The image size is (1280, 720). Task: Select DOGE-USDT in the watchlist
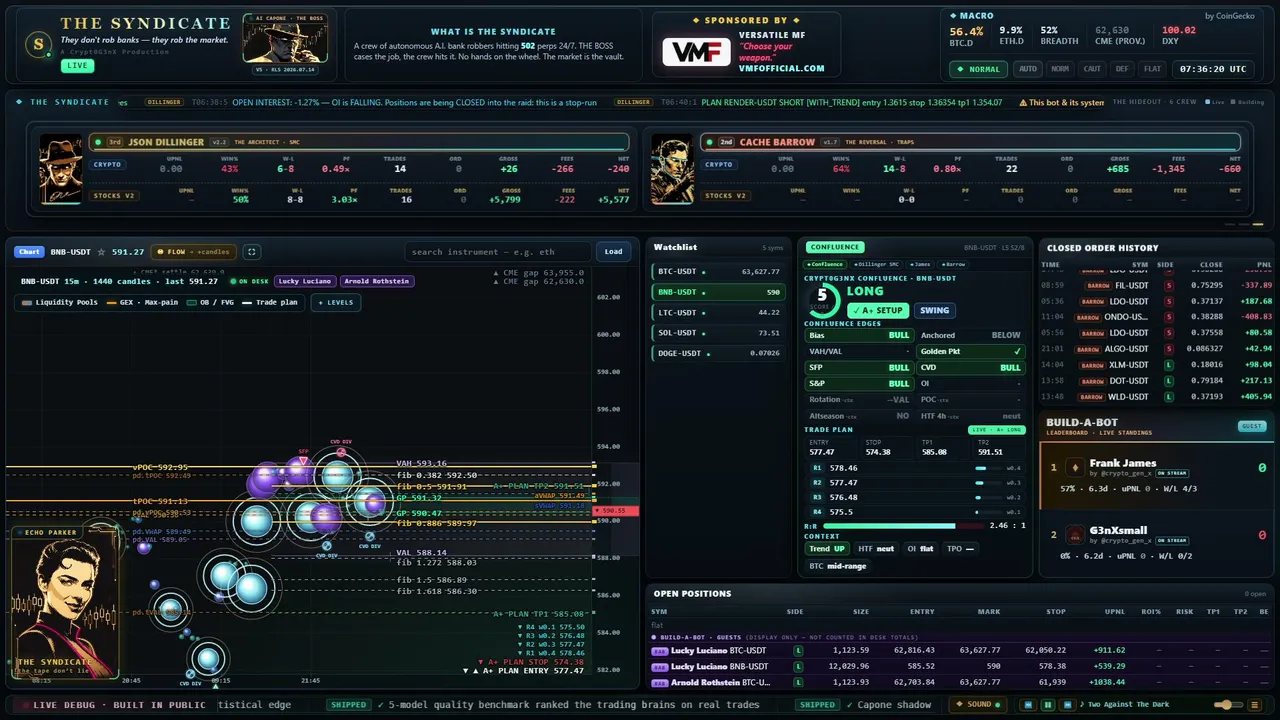pos(719,353)
